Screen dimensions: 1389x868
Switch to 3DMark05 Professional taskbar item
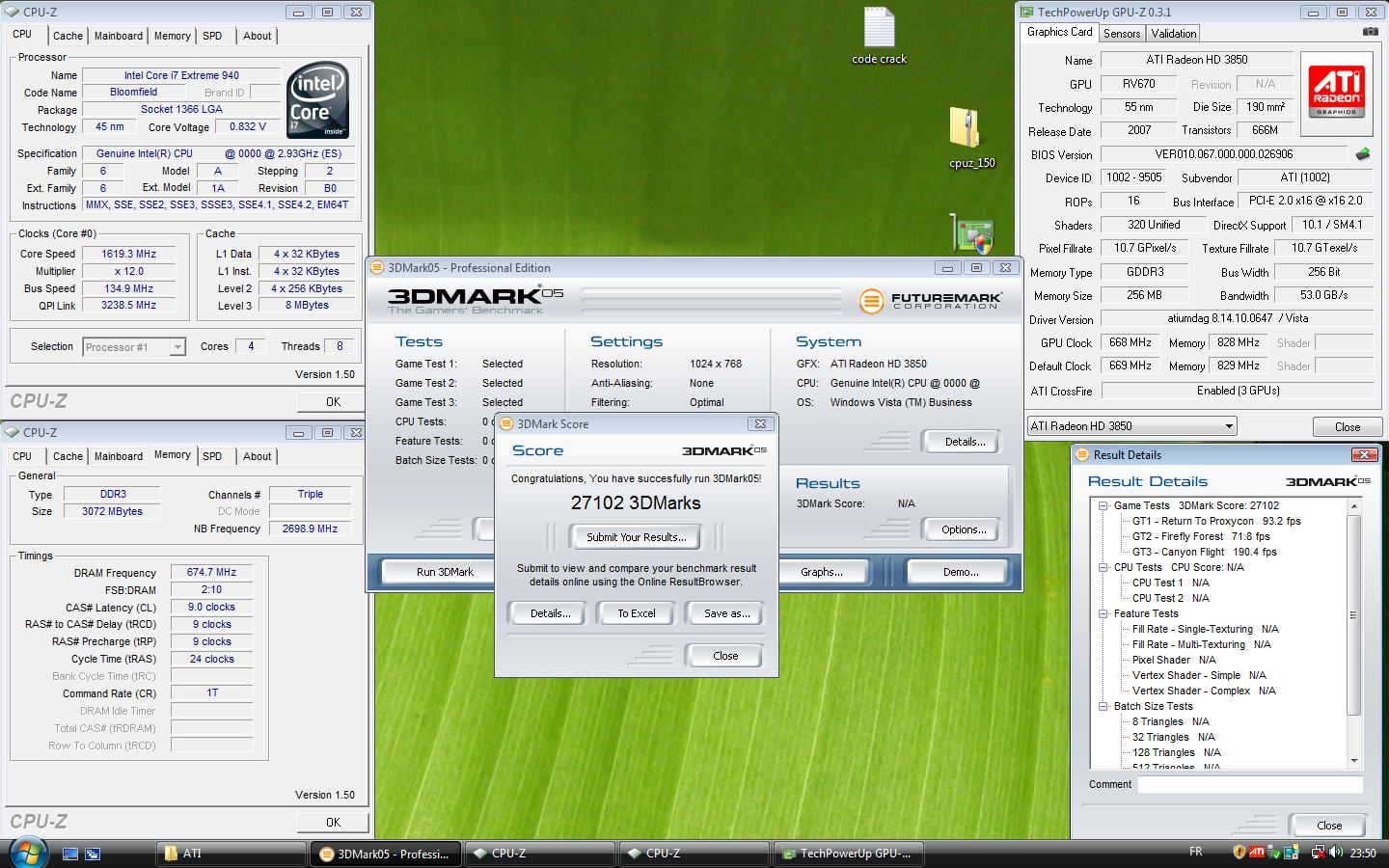(x=385, y=854)
